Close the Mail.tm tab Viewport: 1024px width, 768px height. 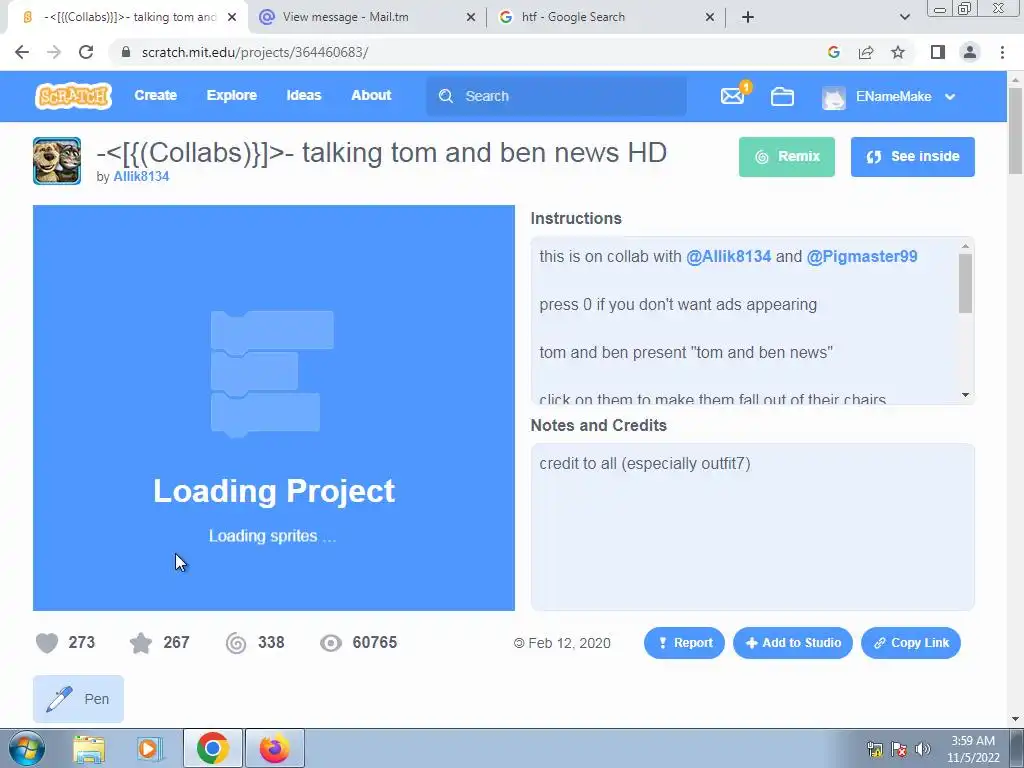click(x=471, y=17)
